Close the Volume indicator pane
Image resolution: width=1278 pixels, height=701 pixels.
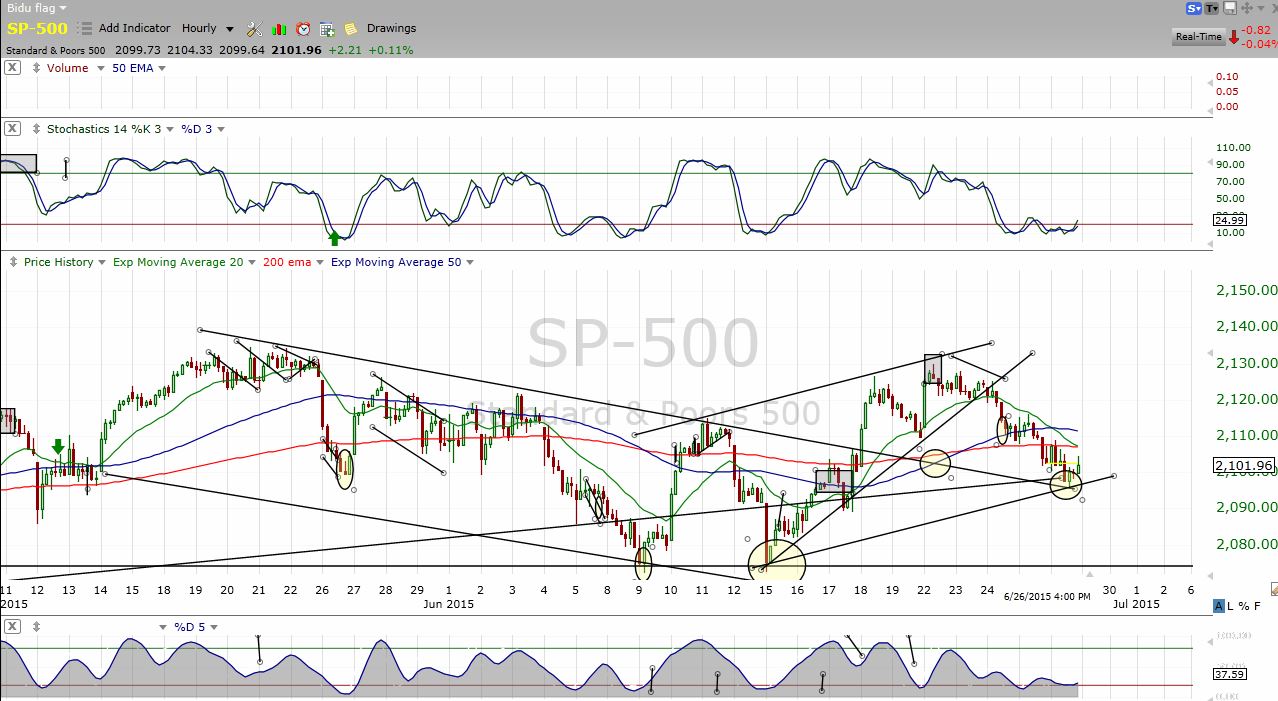coord(12,68)
